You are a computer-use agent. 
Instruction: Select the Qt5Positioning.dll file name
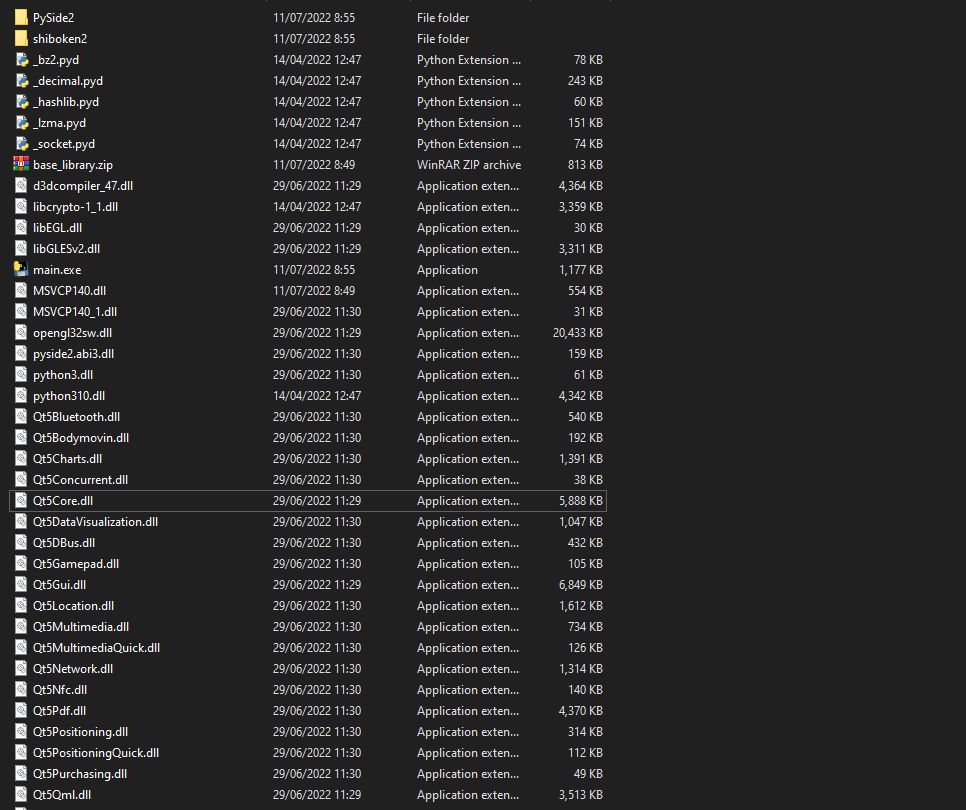coord(81,732)
